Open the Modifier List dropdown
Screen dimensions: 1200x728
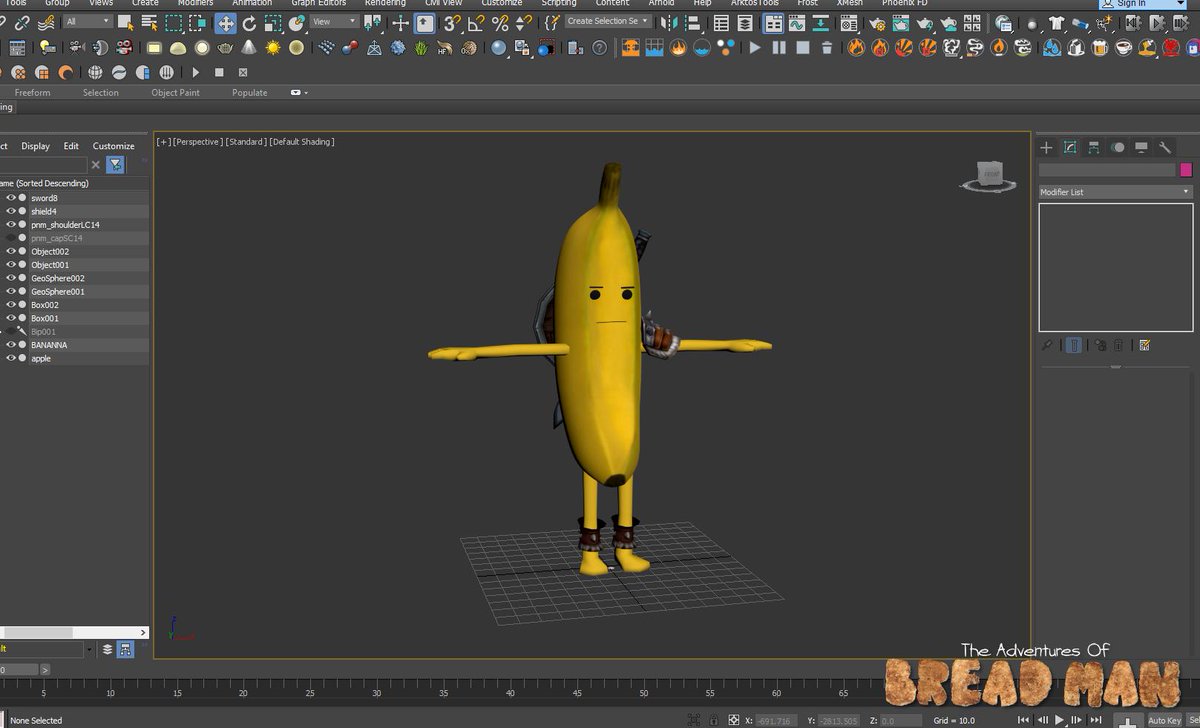pyautogui.click(x=1115, y=192)
